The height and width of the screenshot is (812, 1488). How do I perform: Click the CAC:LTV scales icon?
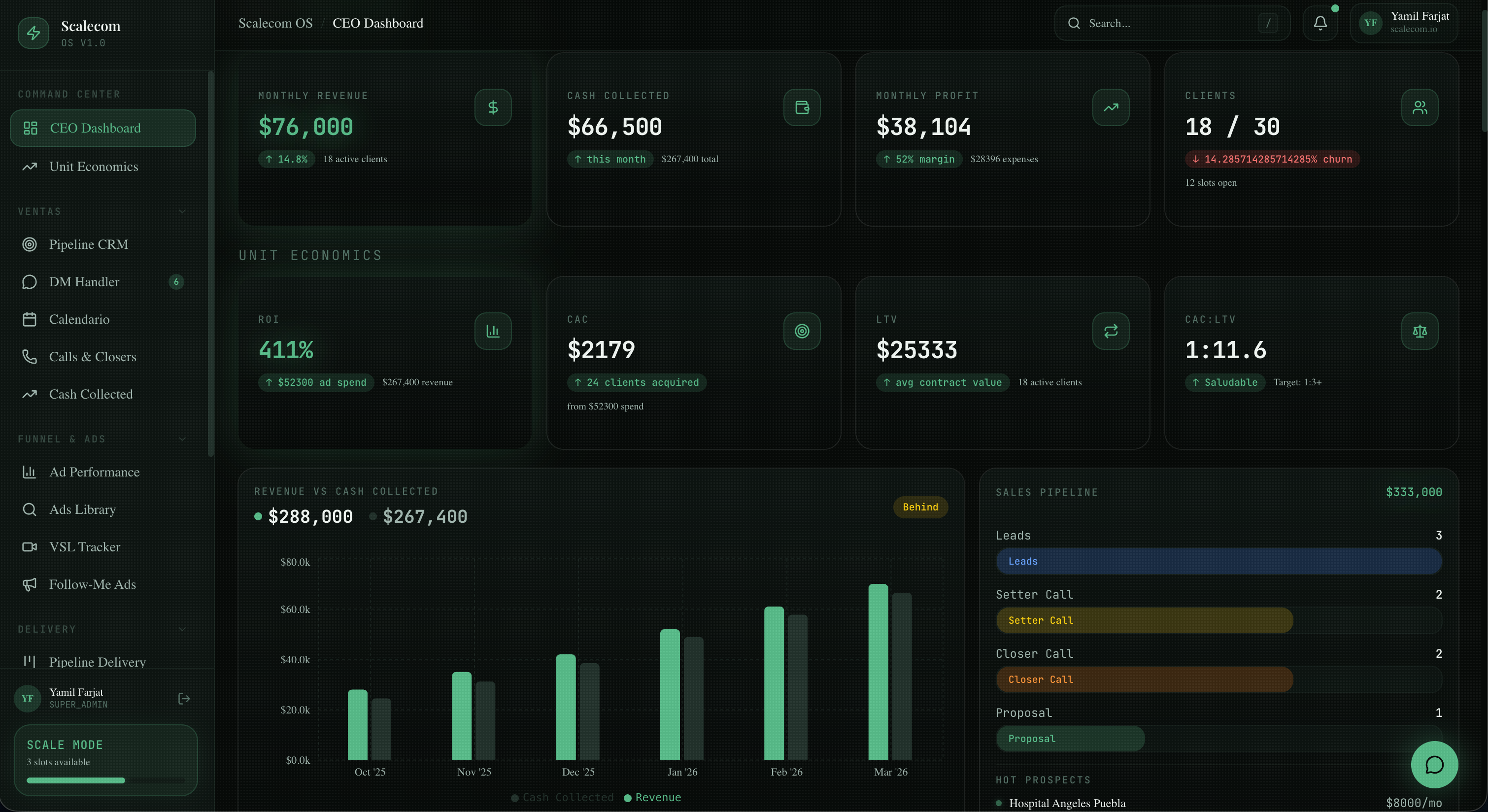click(1420, 331)
